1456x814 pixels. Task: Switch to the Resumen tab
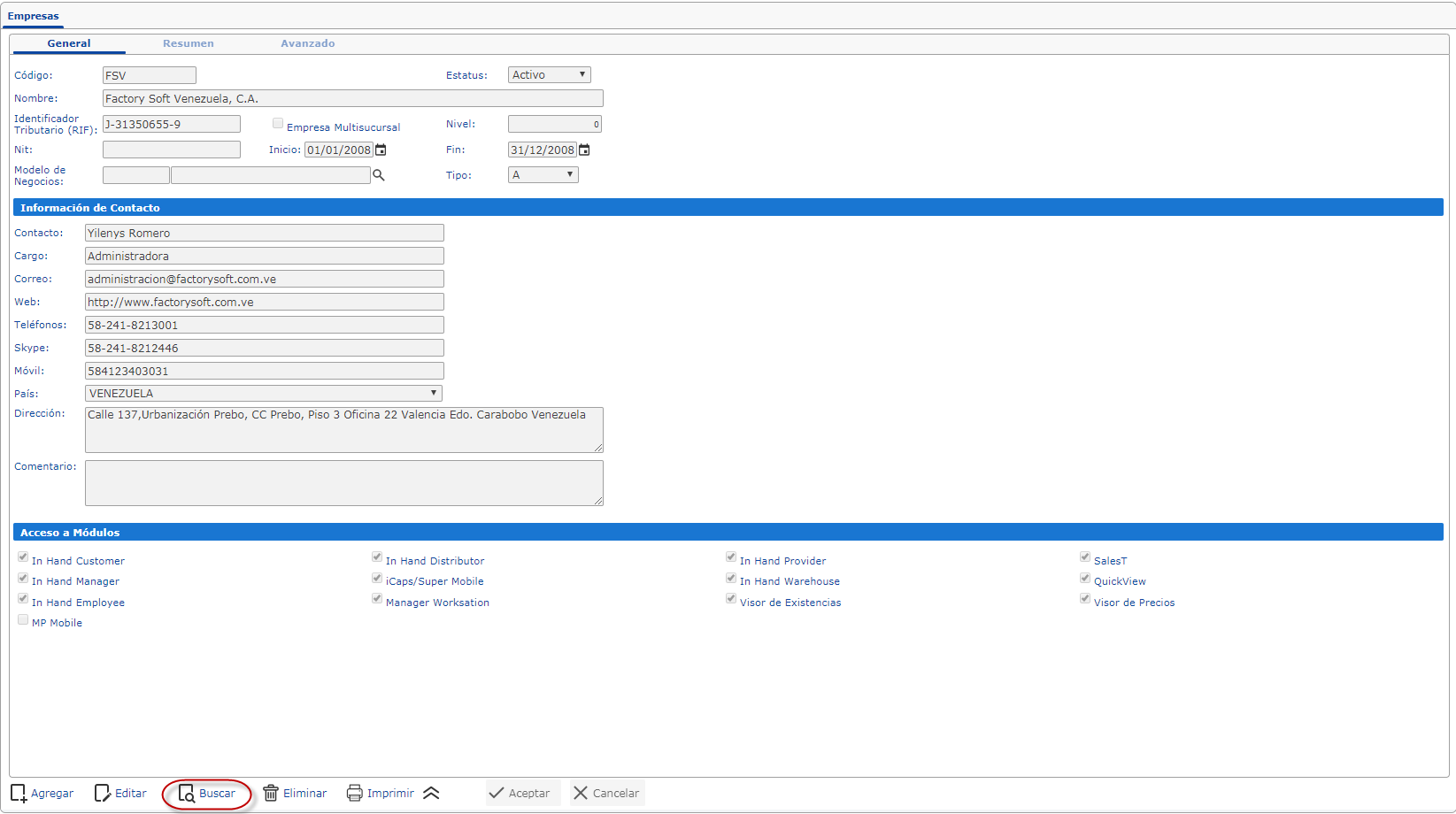tap(188, 43)
